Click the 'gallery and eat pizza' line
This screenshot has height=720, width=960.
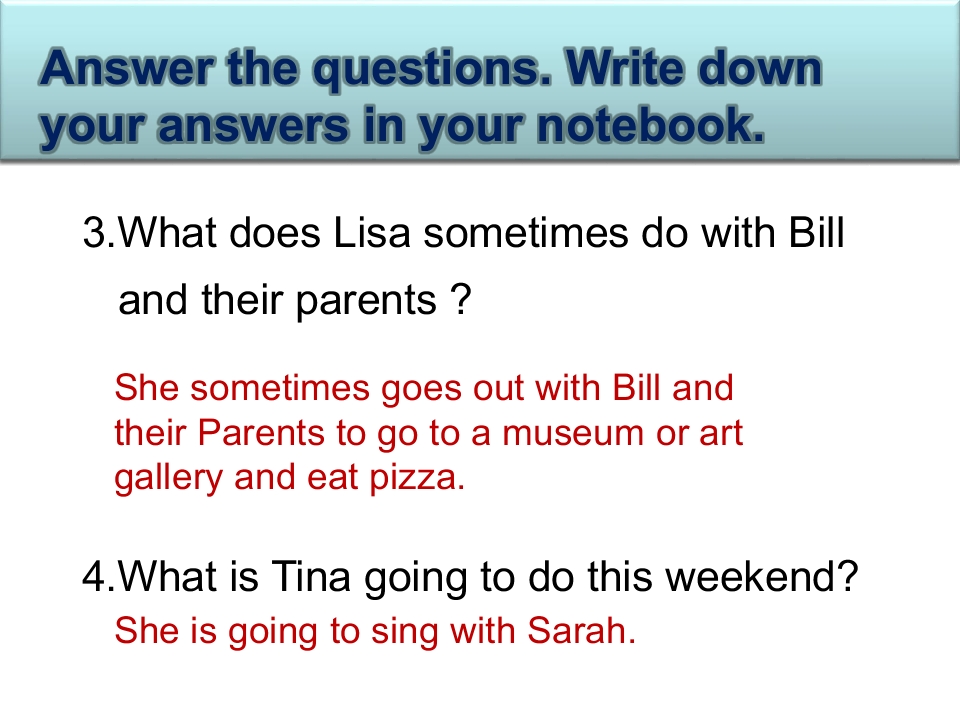pos(290,478)
